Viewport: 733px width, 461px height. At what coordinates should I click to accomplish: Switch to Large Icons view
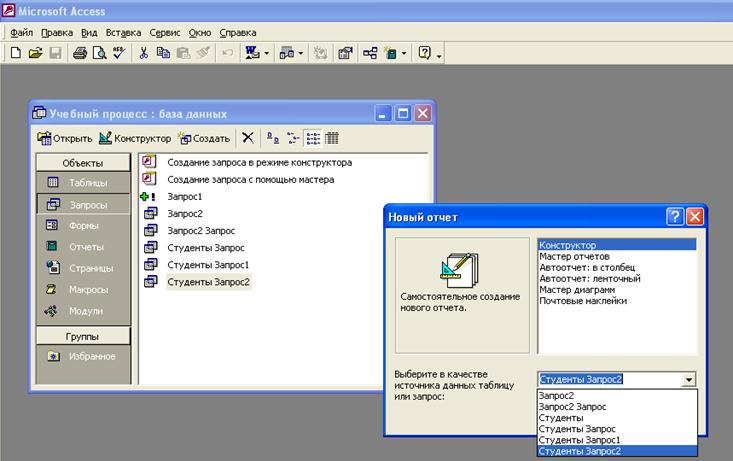tap(273, 138)
